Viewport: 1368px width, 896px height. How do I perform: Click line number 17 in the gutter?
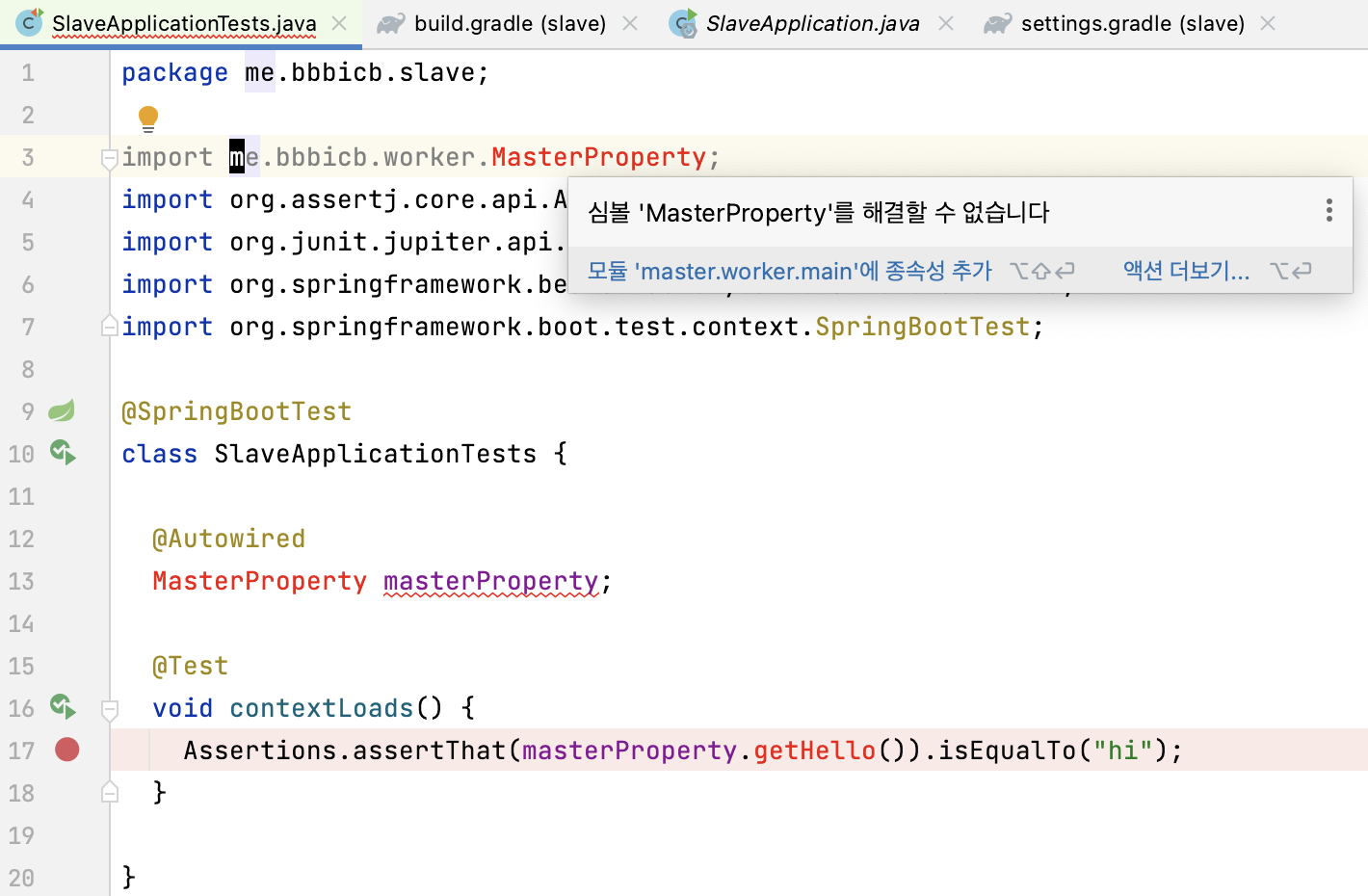[22, 751]
